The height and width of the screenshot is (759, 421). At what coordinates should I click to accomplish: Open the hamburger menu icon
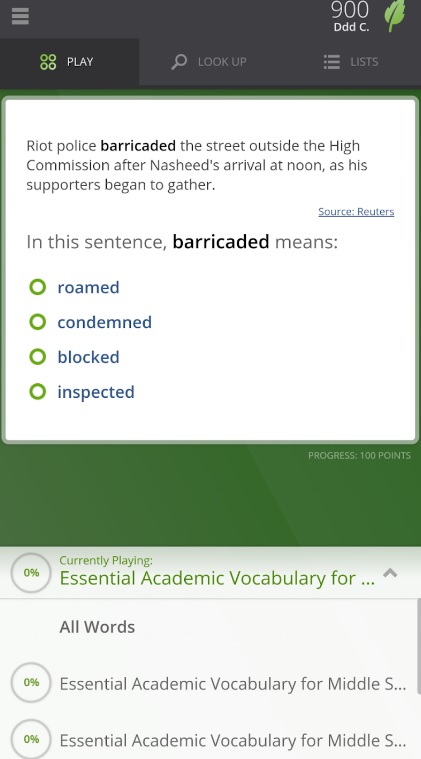click(x=20, y=16)
